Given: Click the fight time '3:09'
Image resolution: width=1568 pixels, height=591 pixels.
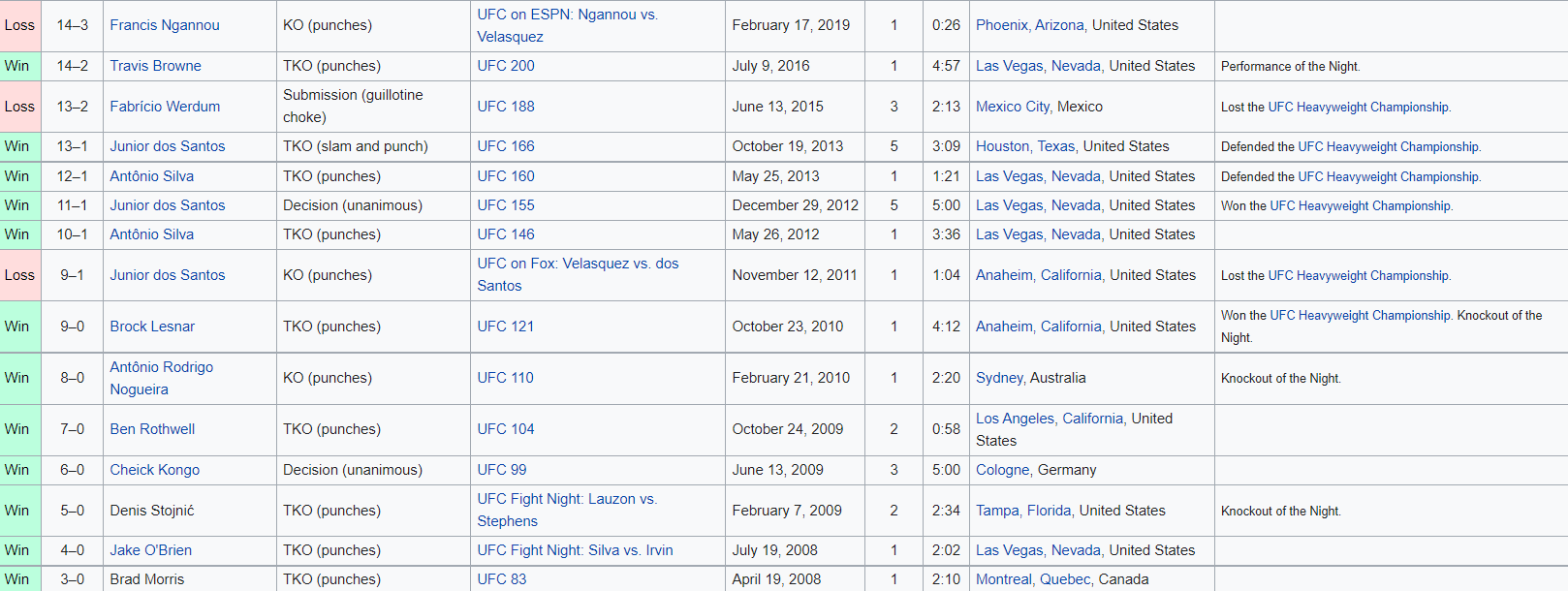Looking at the screenshot, I should click(x=946, y=146).
